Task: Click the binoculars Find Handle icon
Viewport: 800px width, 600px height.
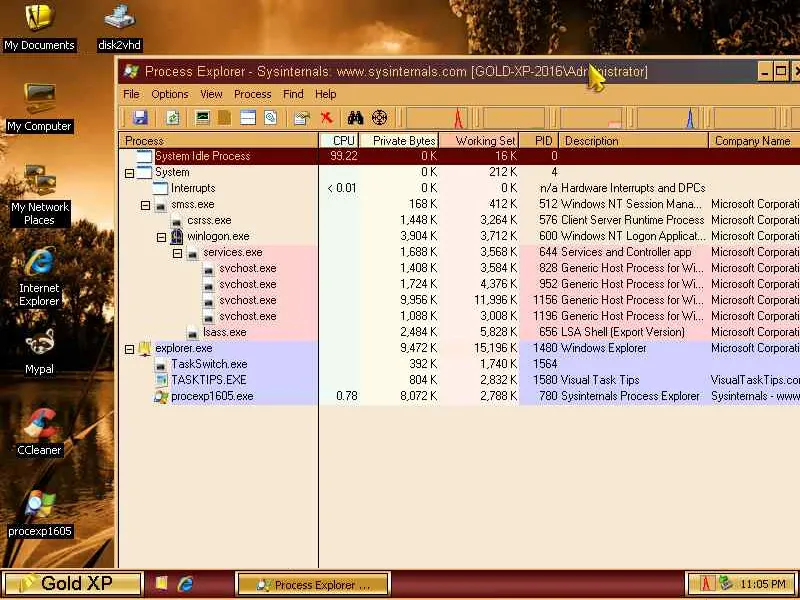Action: (356, 118)
